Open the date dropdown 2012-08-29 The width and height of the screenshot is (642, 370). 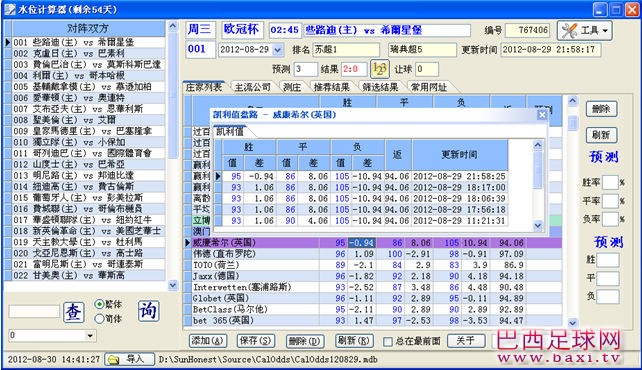tap(278, 50)
